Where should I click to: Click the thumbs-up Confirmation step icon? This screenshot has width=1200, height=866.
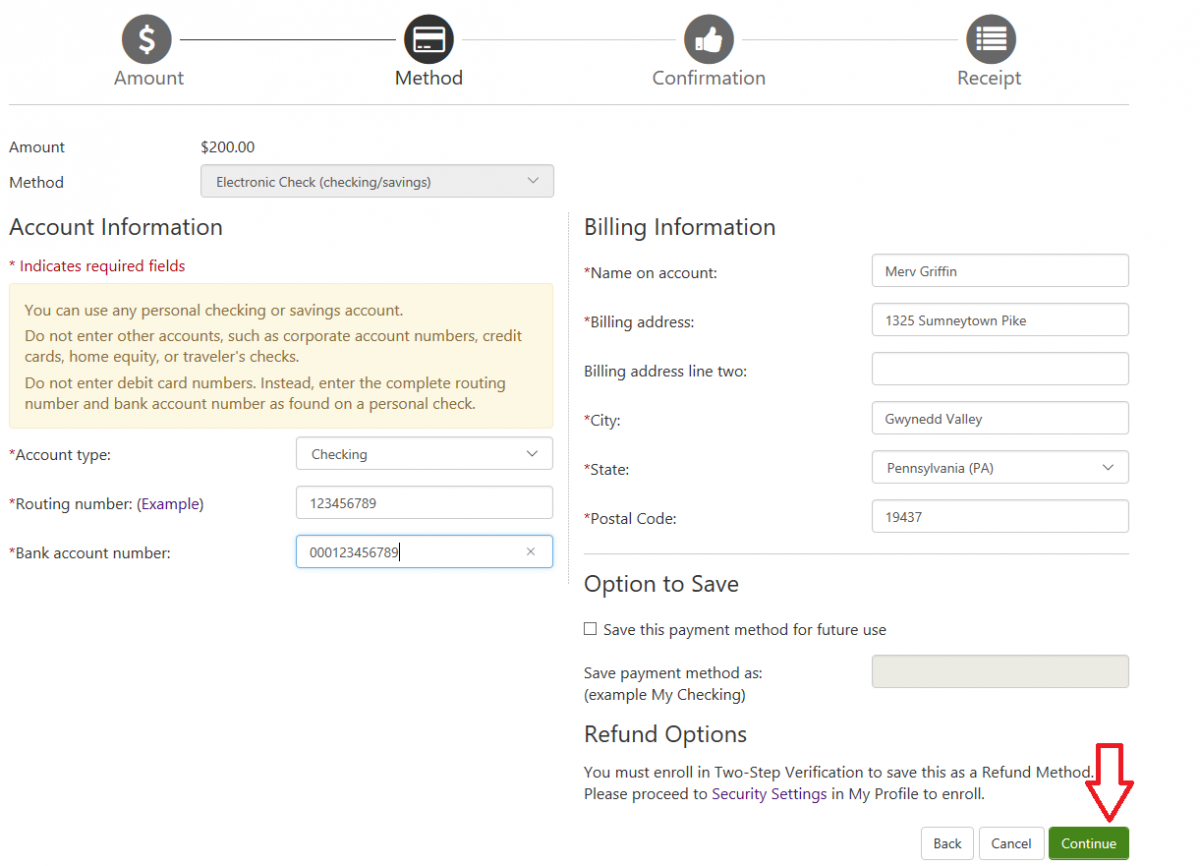coord(709,40)
